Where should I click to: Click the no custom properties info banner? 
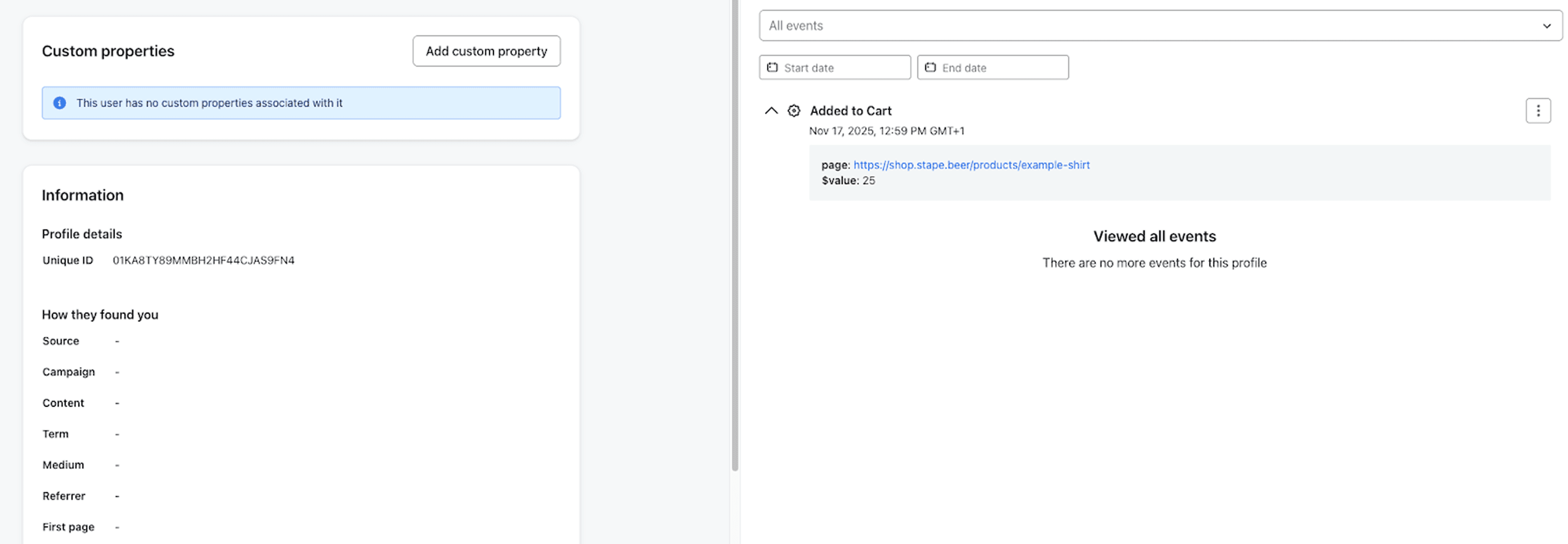301,103
